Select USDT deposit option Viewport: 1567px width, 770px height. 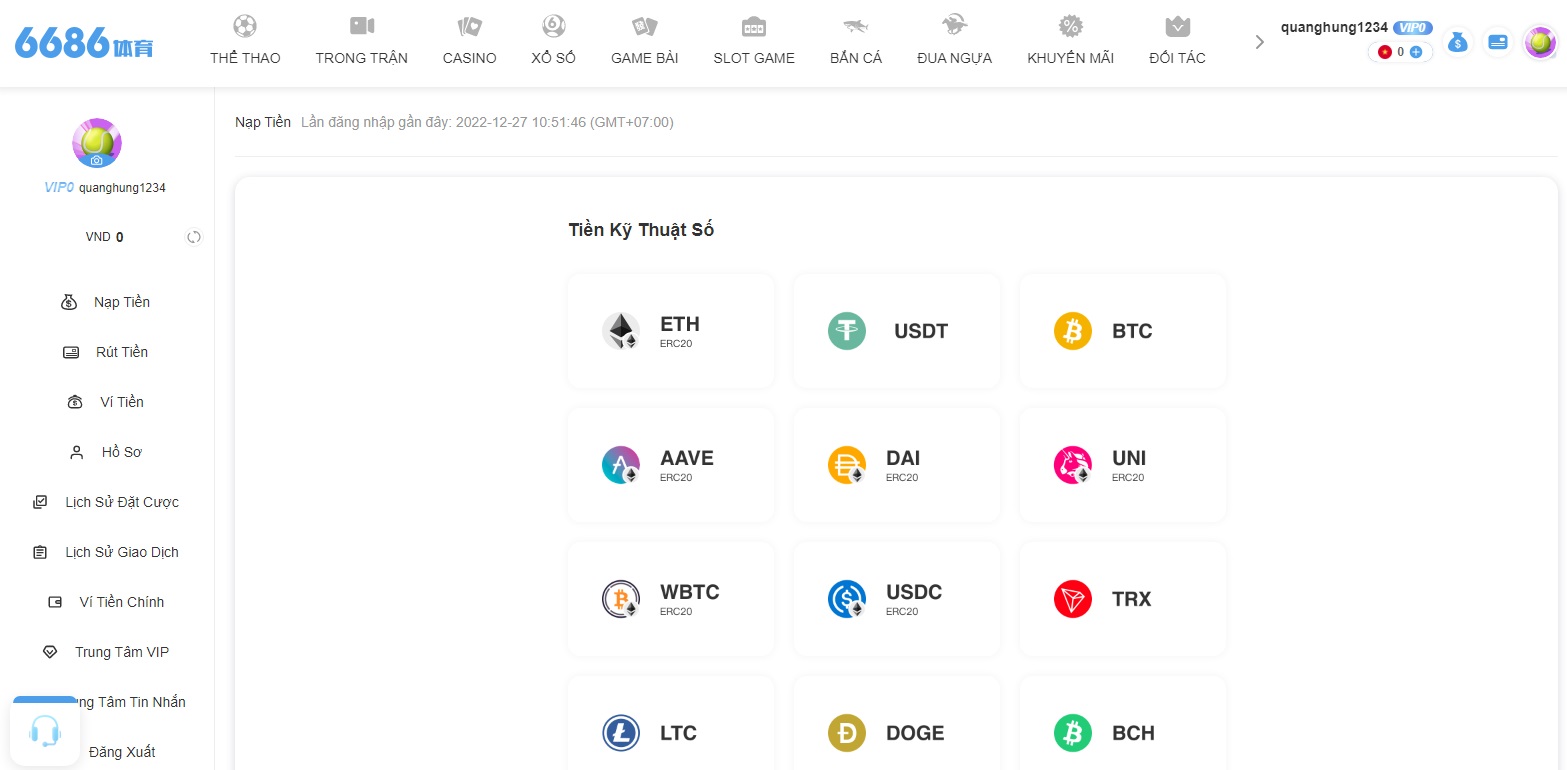897,331
